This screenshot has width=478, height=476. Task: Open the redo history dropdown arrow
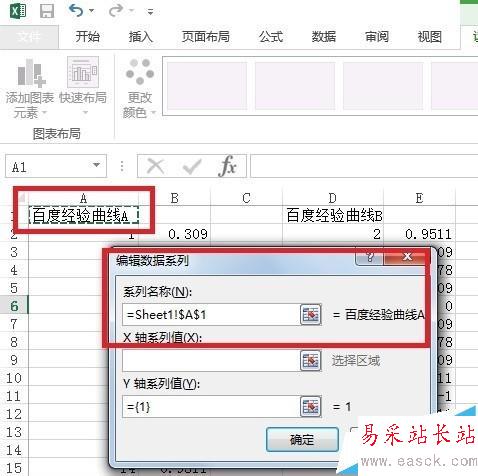click(x=131, y=11)
